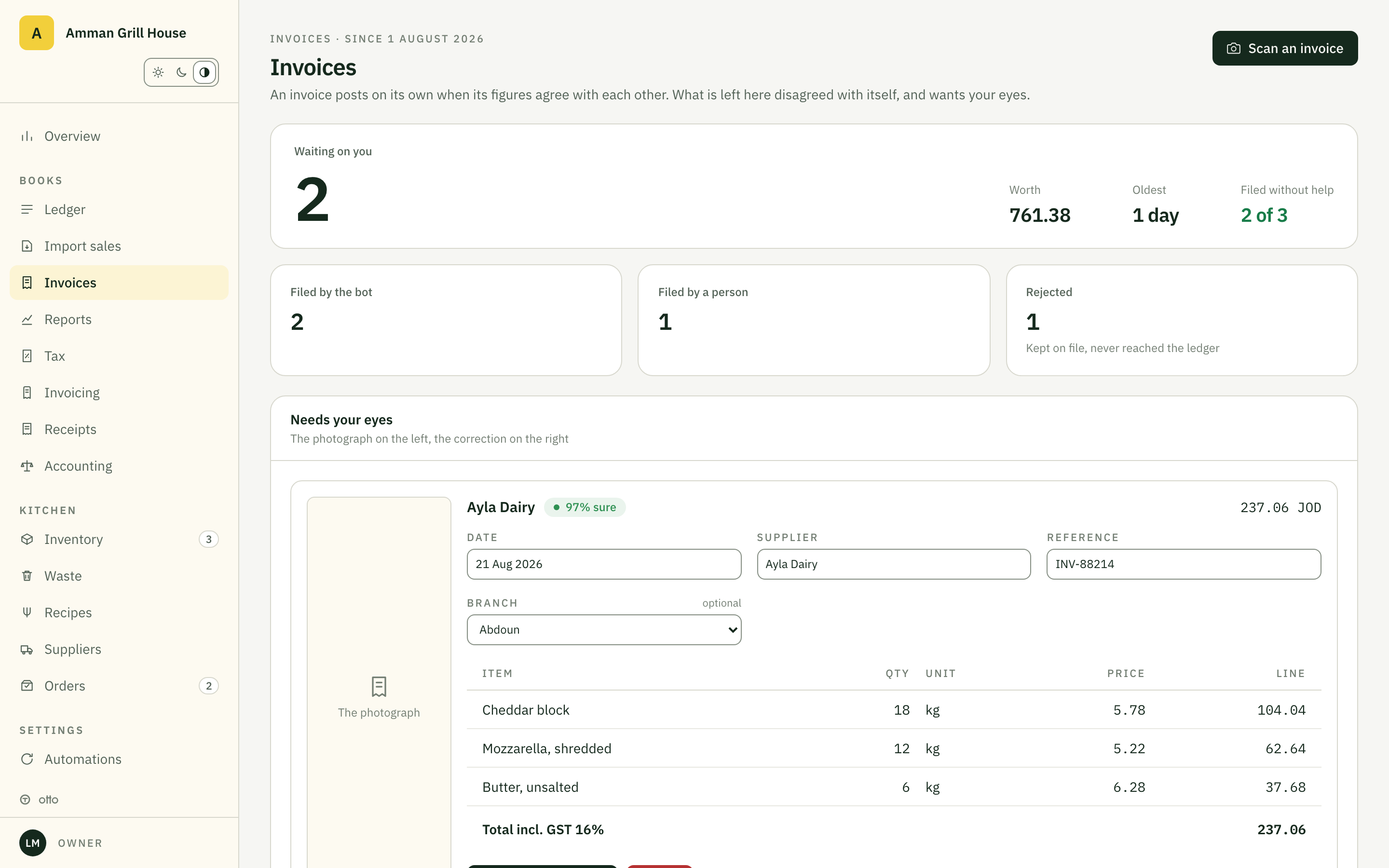
Task: Open Automations settings
Action: (120, 759)
